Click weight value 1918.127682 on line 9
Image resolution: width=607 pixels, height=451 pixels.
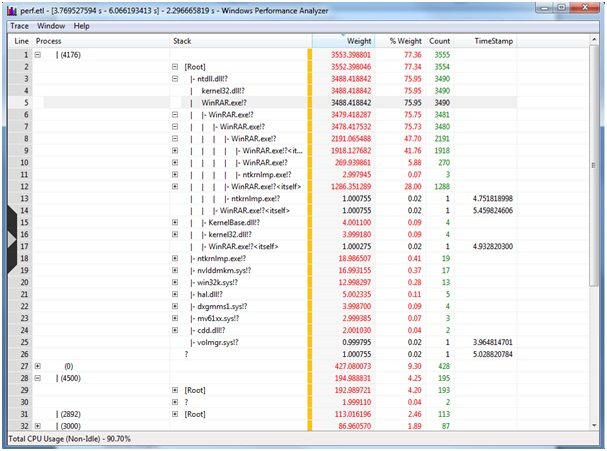coord(351,151)
